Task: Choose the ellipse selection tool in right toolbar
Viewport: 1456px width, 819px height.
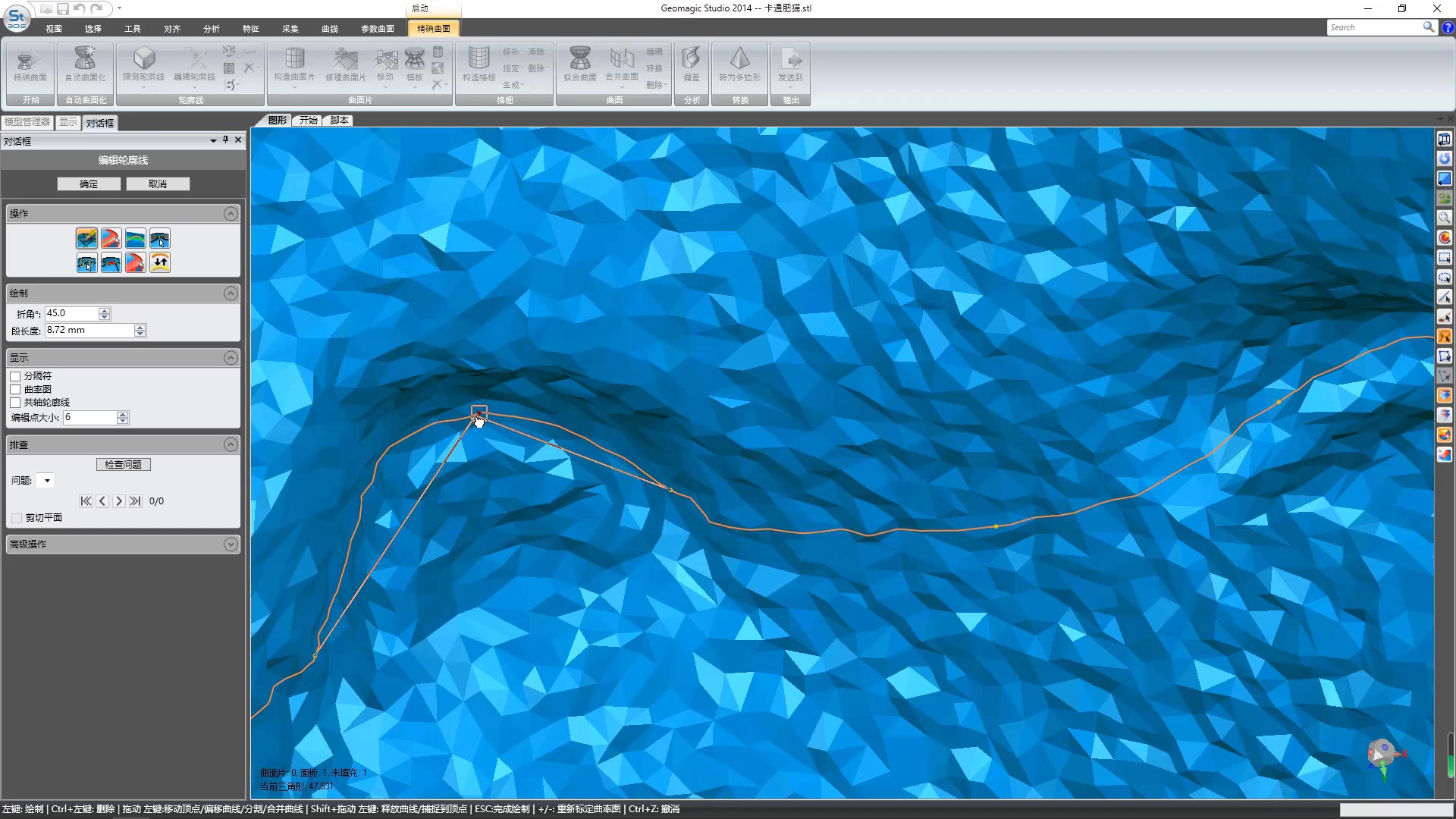Action: pyautogui.click(x=1445, y=278)
